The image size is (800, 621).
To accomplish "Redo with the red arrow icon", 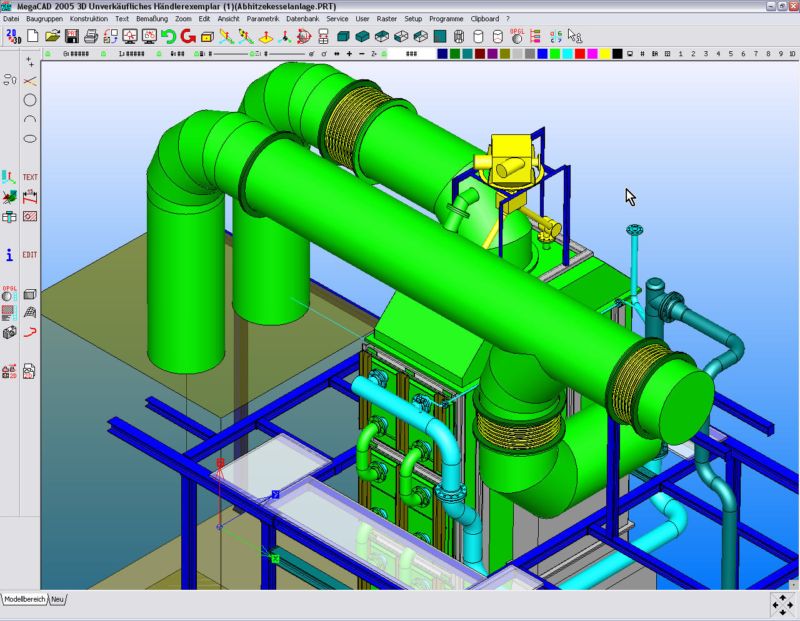I will (187, 36).
